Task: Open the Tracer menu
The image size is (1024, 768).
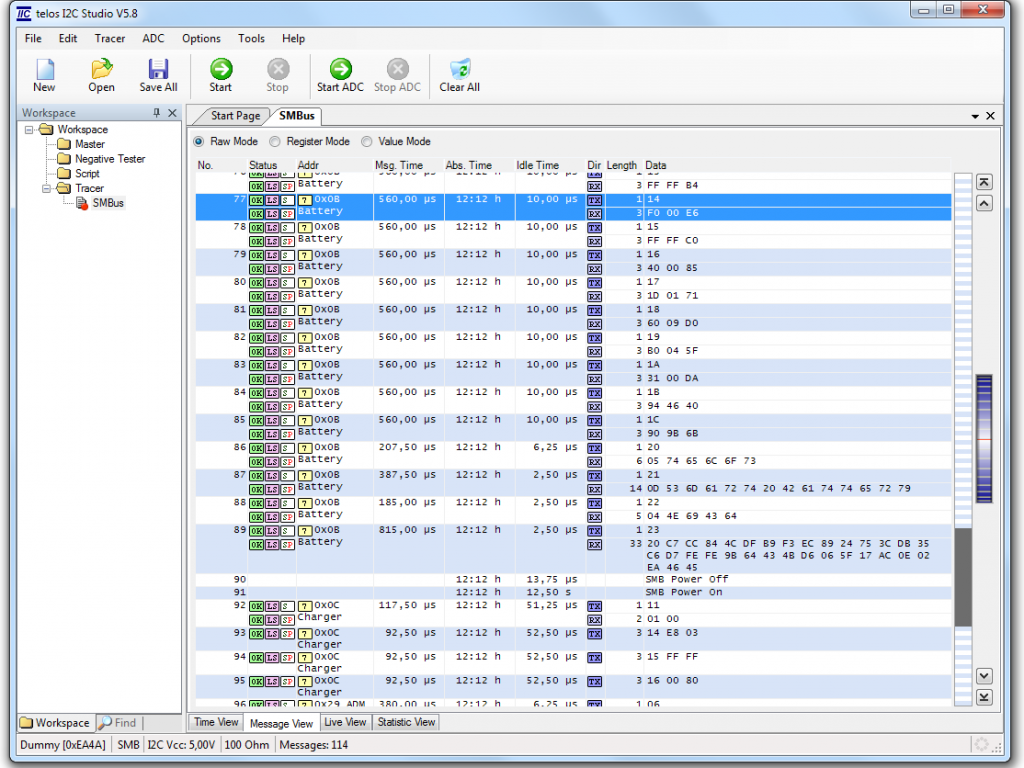Action: coord(110,39)
